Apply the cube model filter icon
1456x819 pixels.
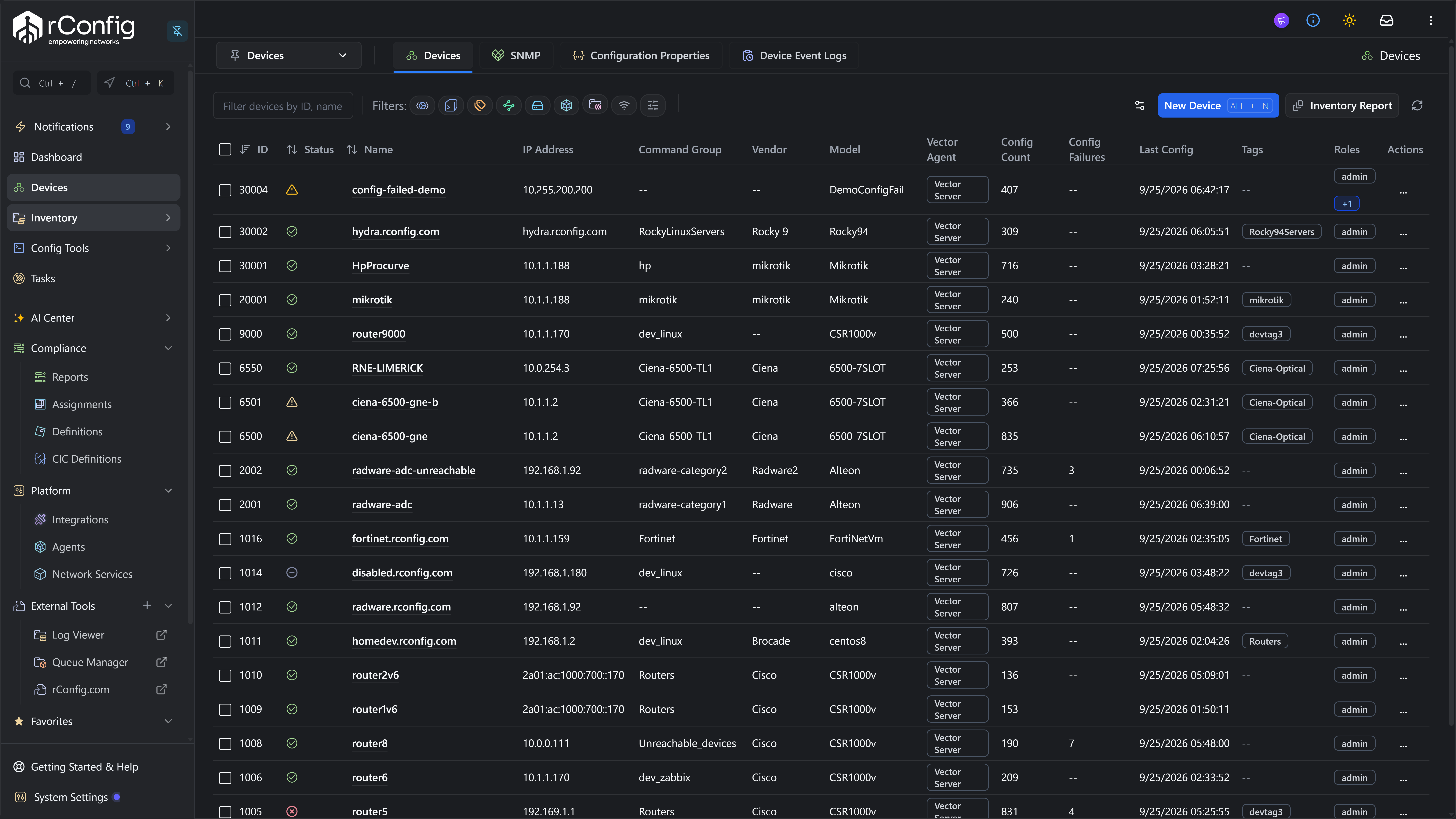566,106
